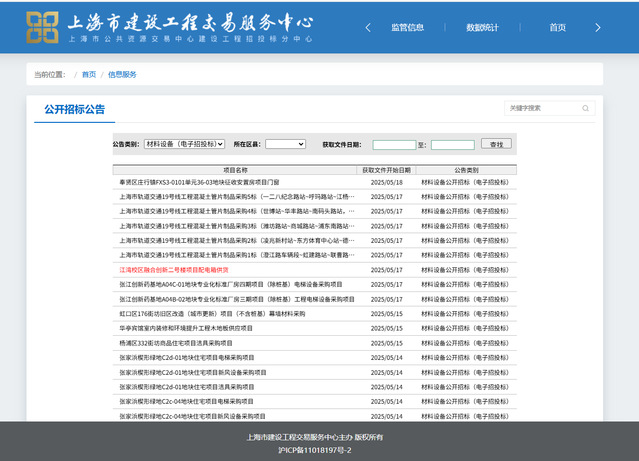639x461 pixels.
Task: Focus the 关键字搜索 keyword search box
Action: coord(540,108)
